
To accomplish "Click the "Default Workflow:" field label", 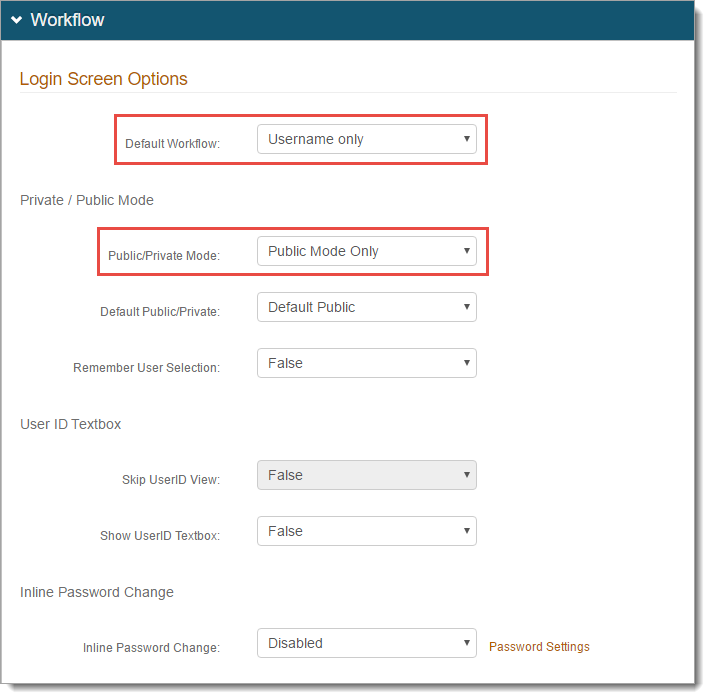I will pyautogui.click(x=172, y=144).
